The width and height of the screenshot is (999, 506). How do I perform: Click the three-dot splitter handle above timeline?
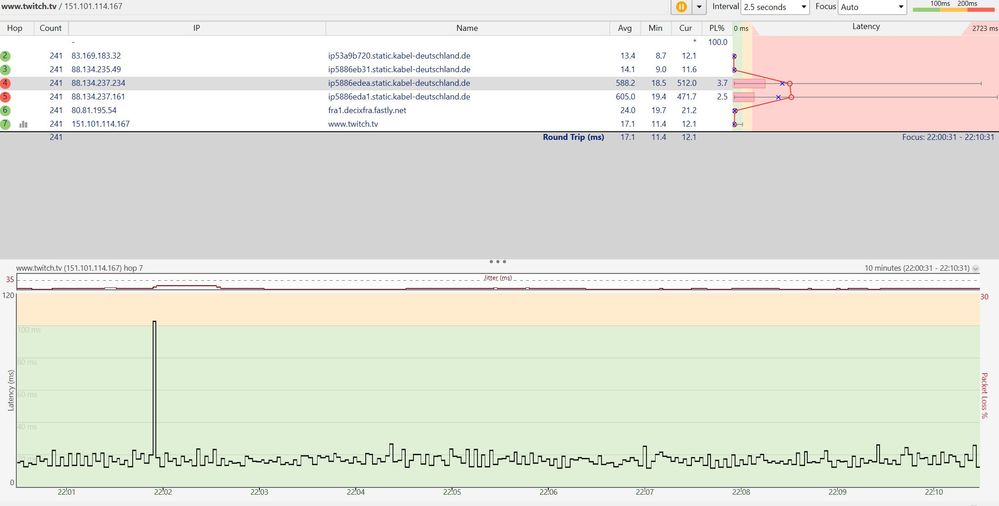(498, 261)
